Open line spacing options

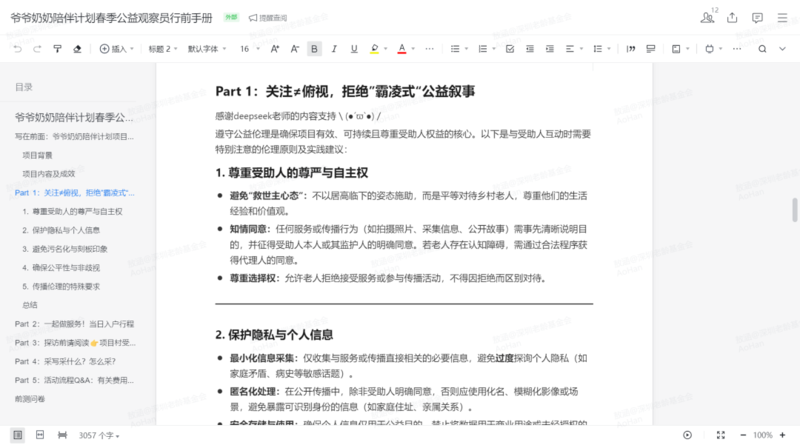[602, 49]
